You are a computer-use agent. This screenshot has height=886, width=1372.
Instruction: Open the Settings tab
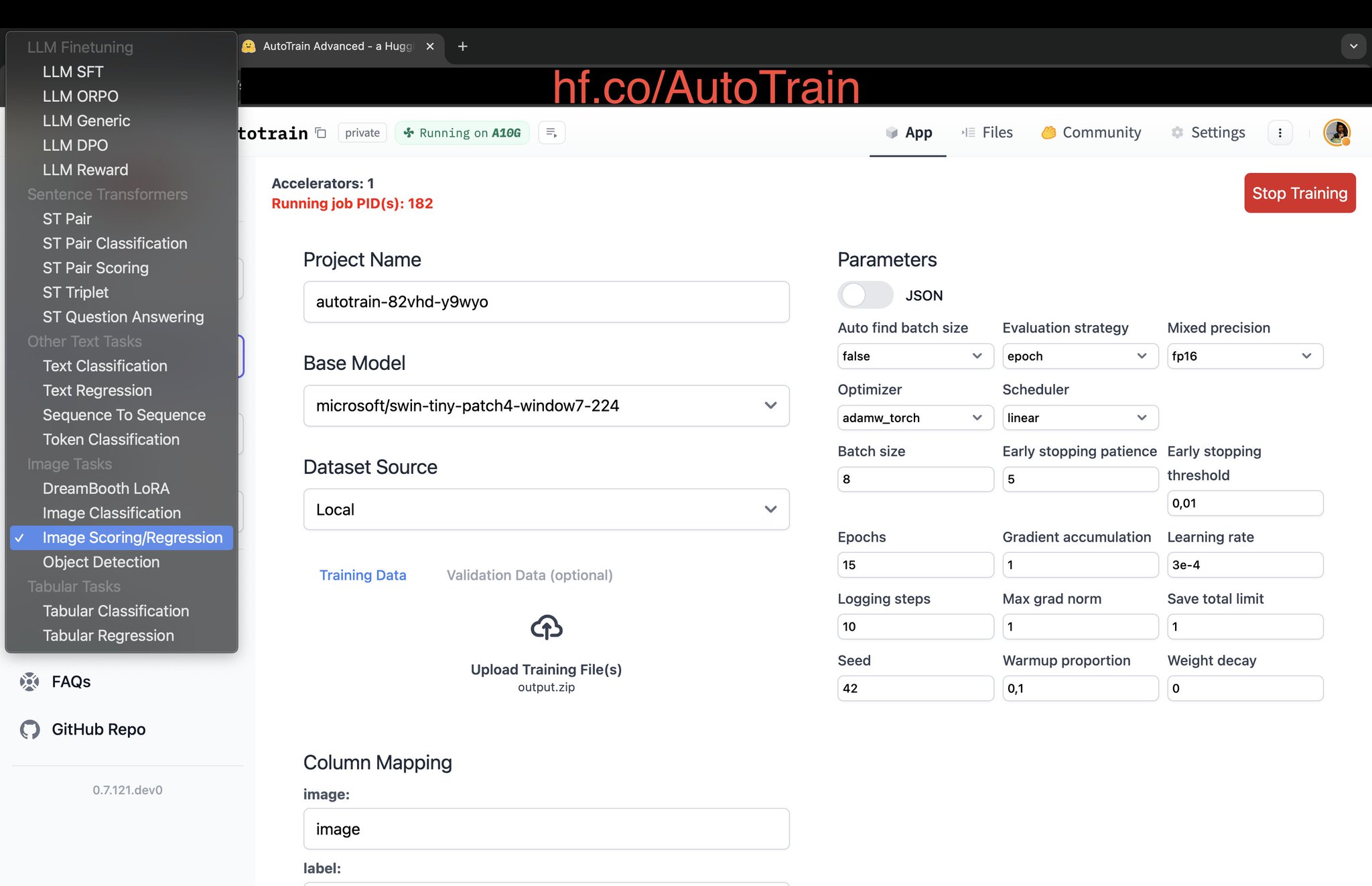tap(1208, 133)
